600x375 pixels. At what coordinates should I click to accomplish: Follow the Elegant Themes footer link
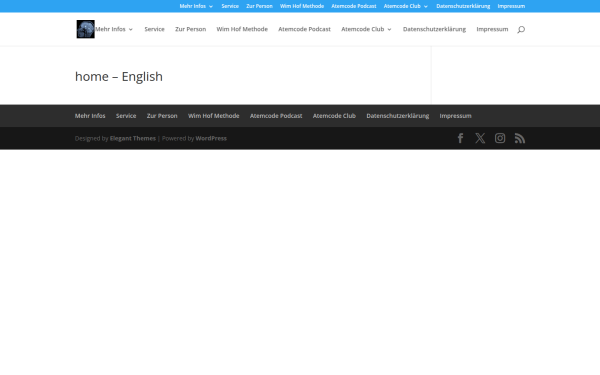[x=133, y=139]
